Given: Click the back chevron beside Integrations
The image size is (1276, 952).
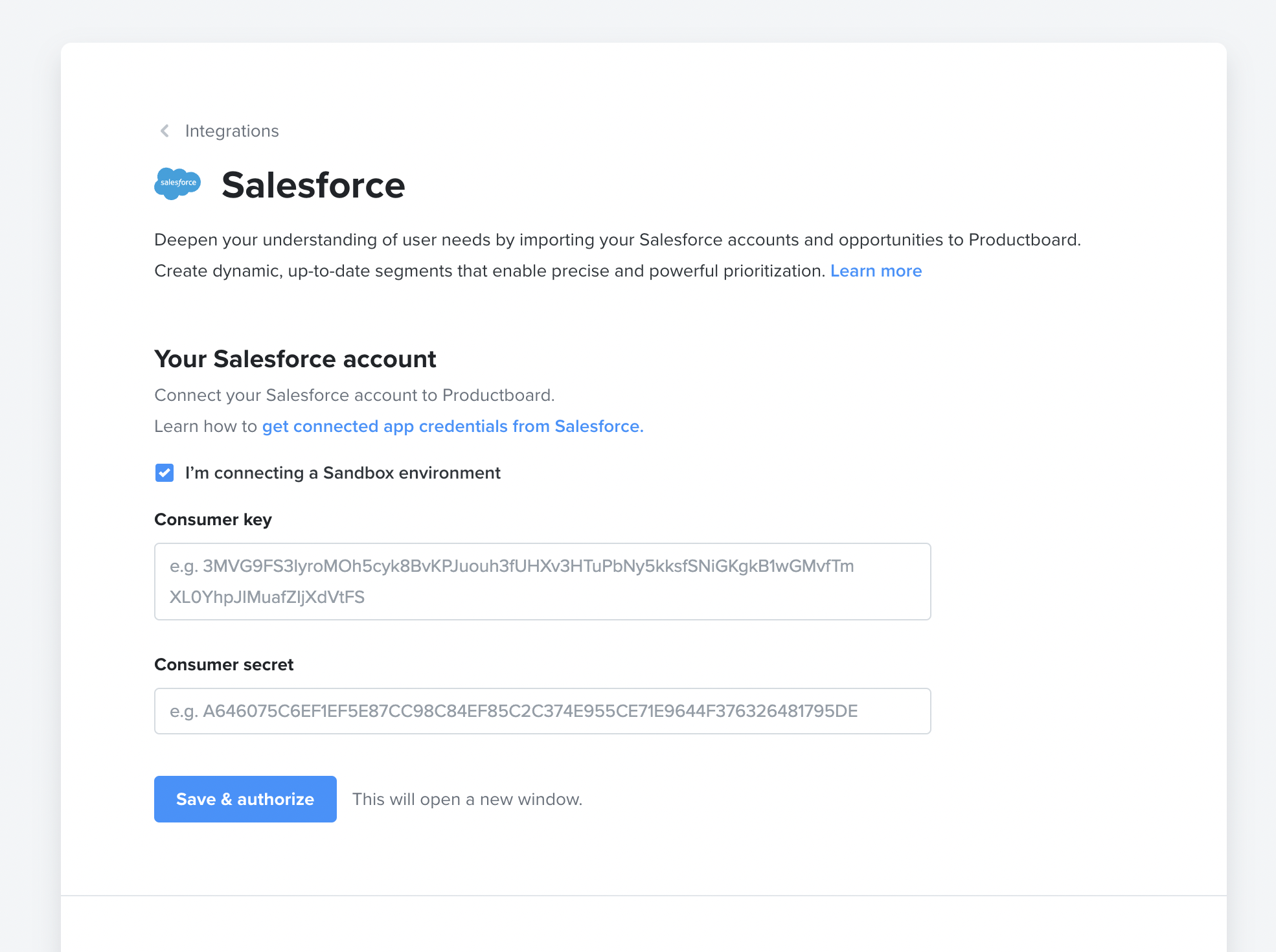Looking at the screenshot, I should click(x=165, y=131).
